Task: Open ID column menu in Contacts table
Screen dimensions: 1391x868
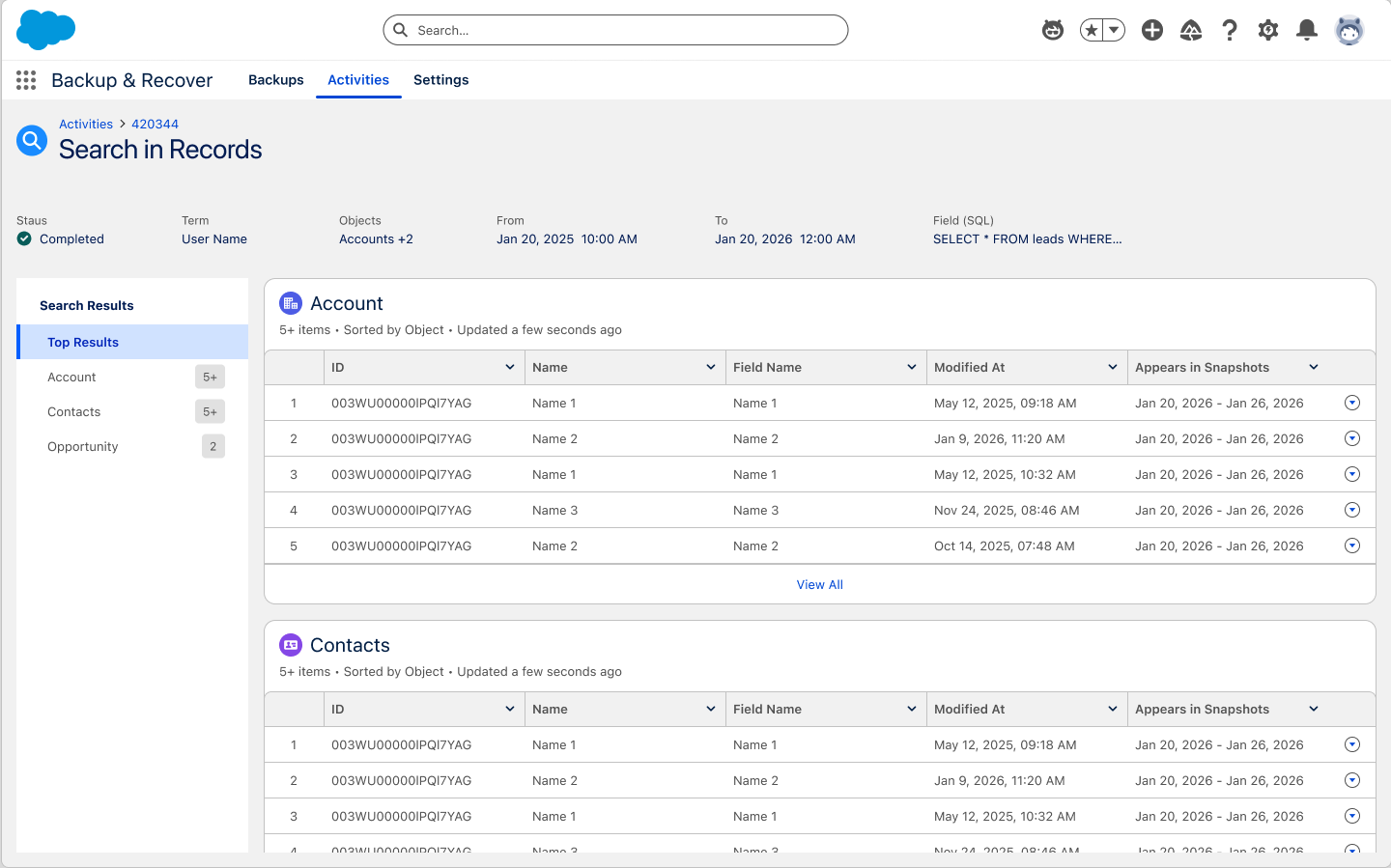Action: pos(510,709)
